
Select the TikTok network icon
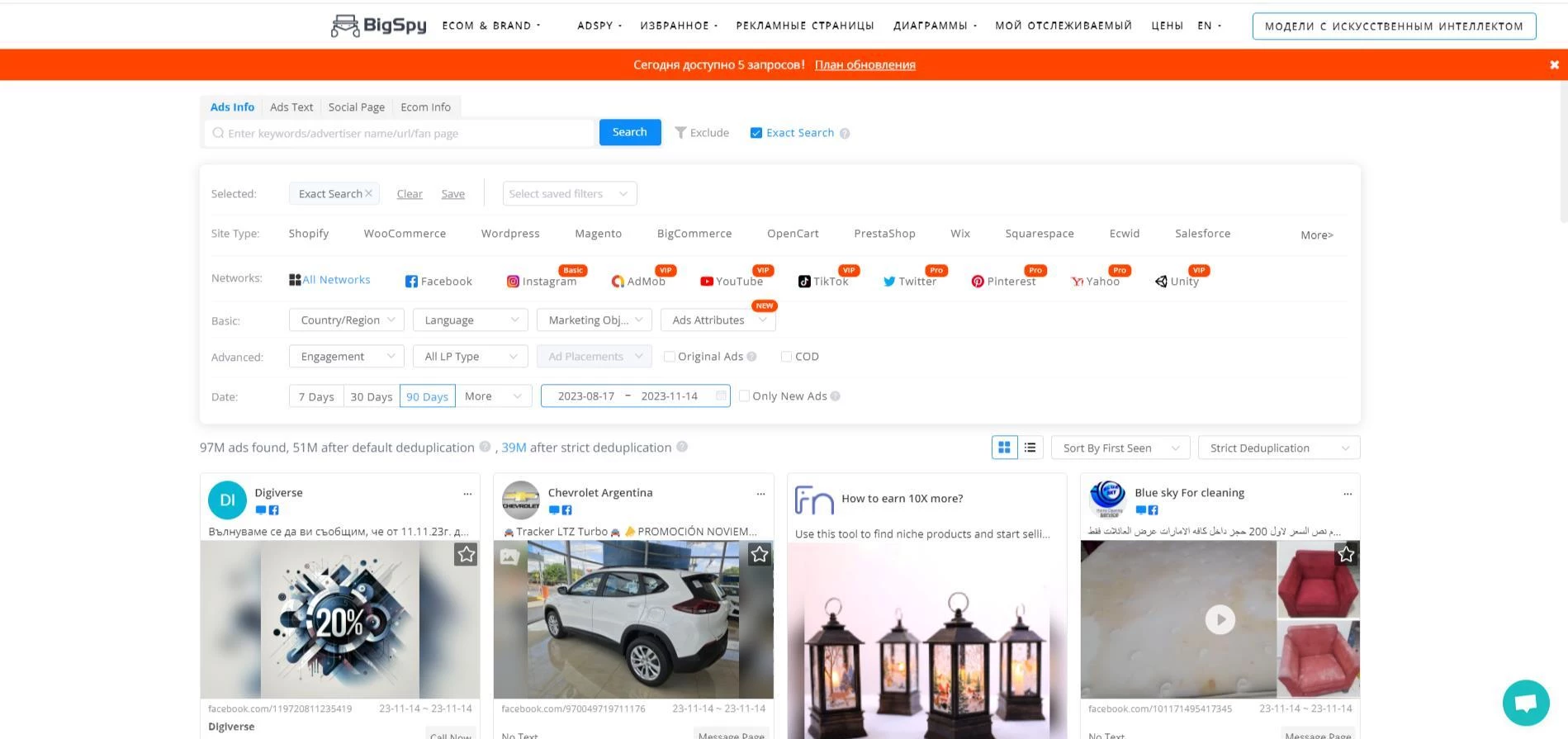(804, 282)
